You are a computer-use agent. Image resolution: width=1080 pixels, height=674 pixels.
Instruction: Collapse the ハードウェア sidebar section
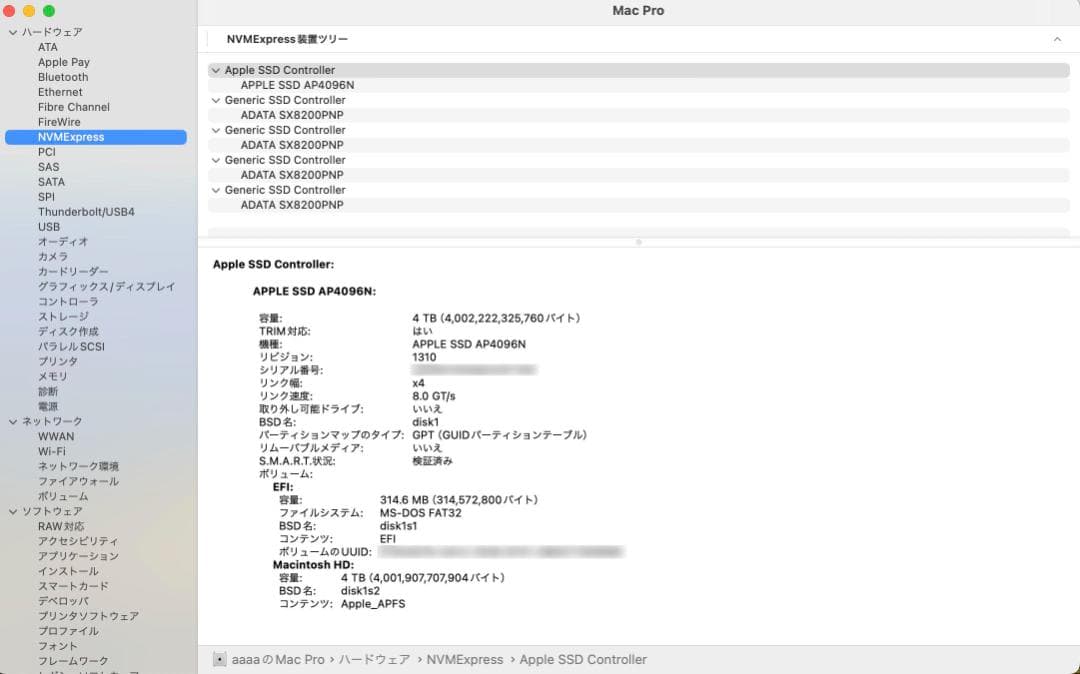[11, 31]
